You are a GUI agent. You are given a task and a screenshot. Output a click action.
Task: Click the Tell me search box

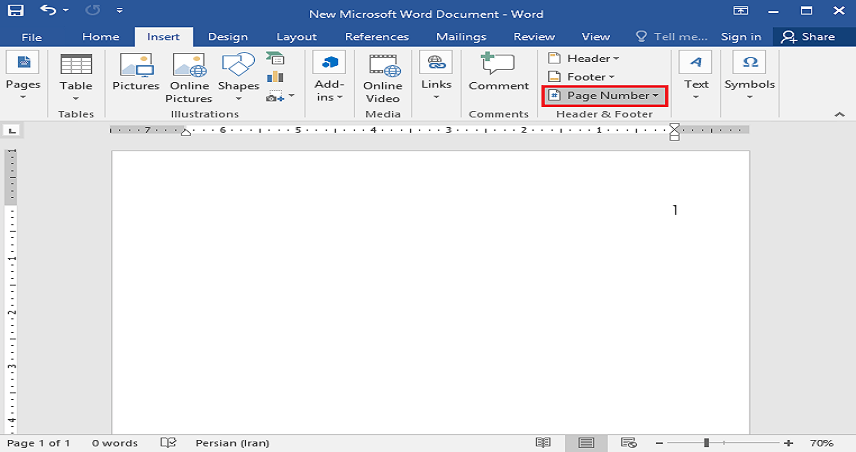671,37
